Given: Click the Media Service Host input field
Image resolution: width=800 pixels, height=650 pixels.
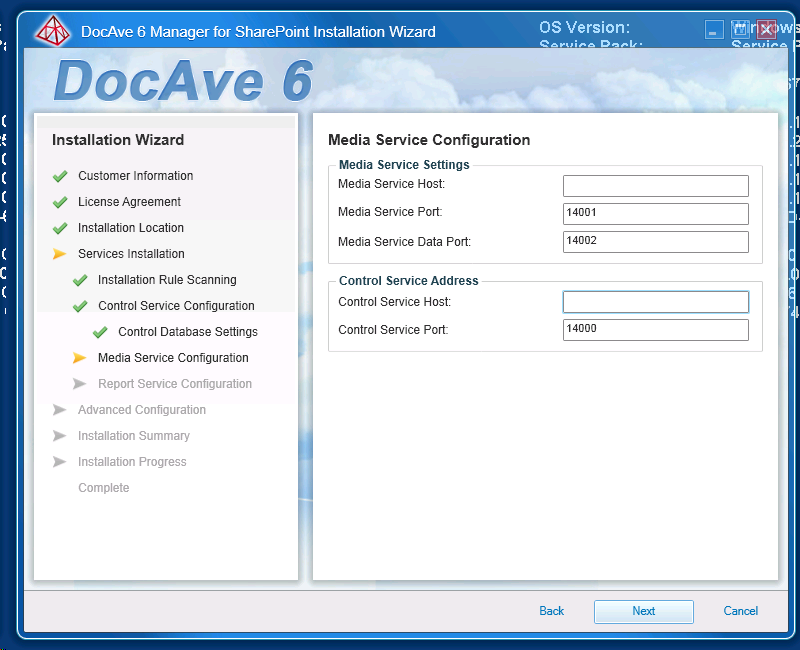Looking at the screenshot, I should pos(655,185).
